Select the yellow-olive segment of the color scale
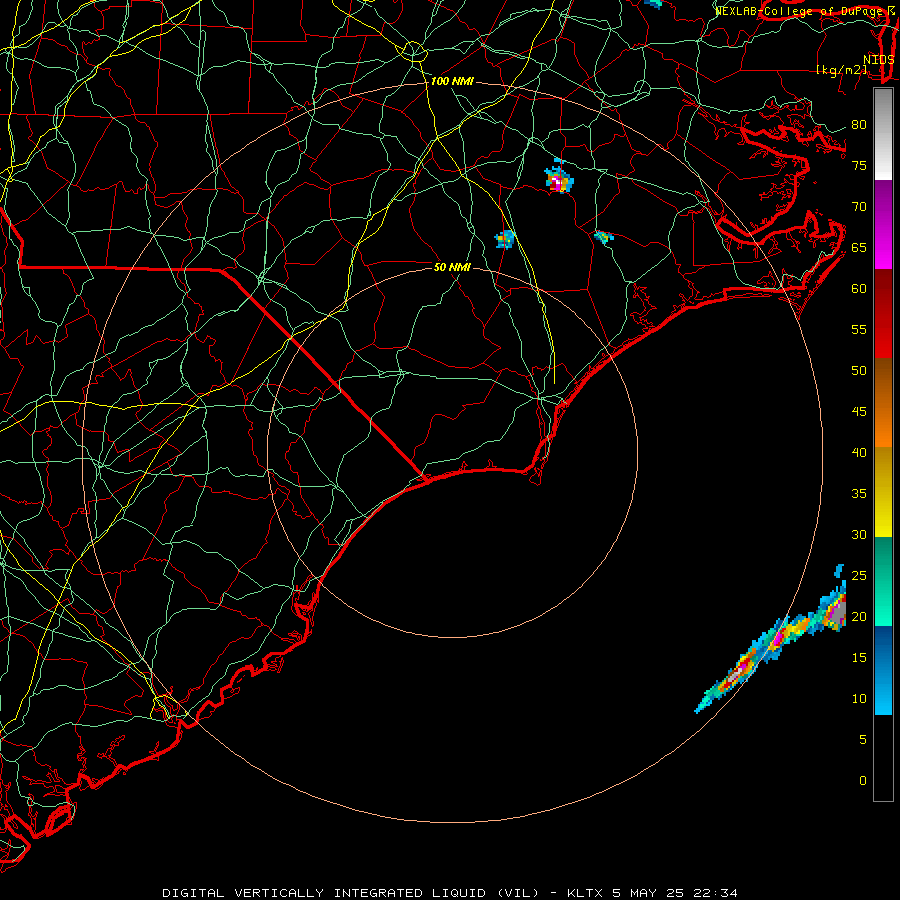The width and height of the screenshot is (900, 900). (x=883, y=492)
